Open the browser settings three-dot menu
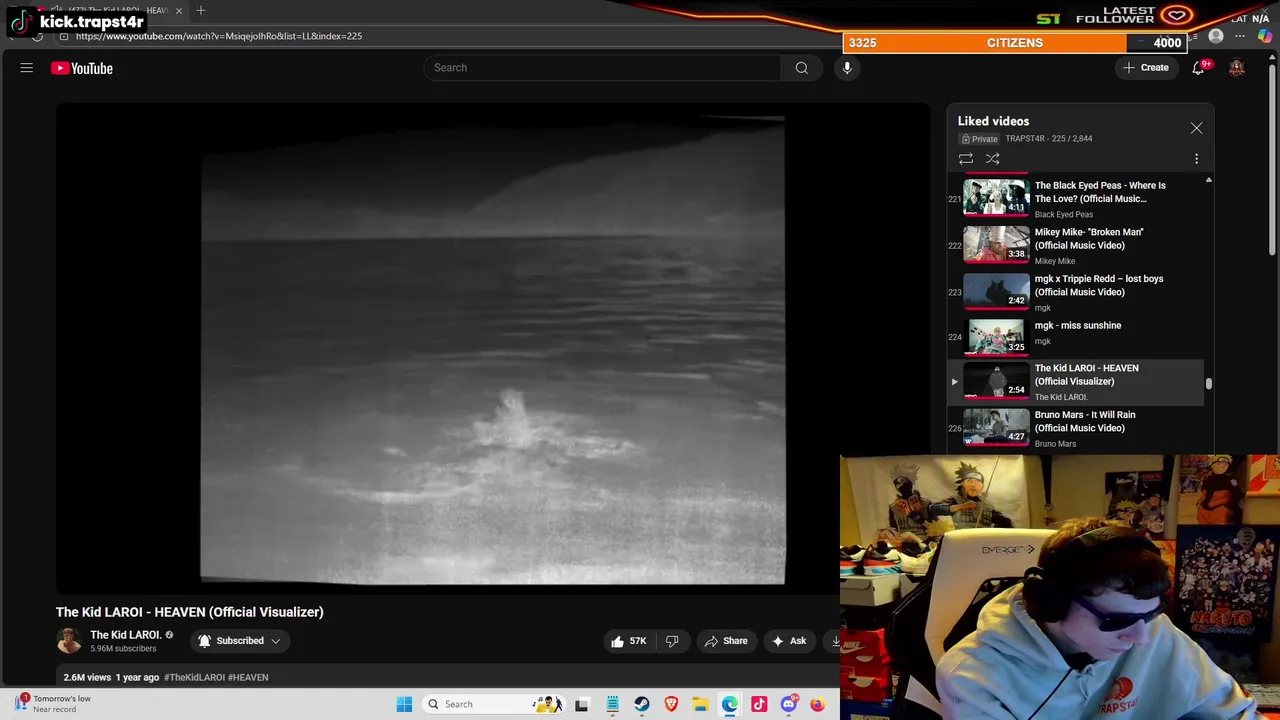This screenshot has height=720, width=1280. tap(1240, 36)
